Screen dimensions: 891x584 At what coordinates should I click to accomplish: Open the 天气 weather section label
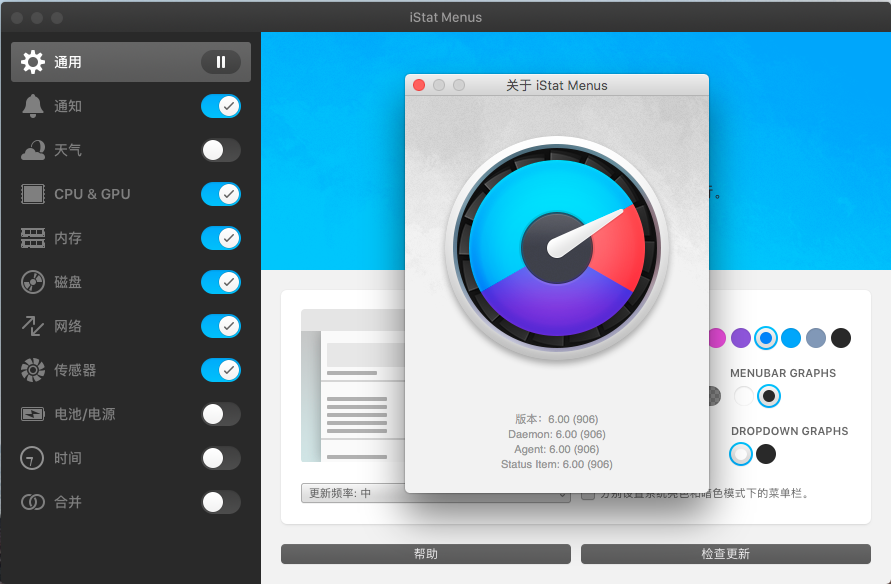coord(68,150)
